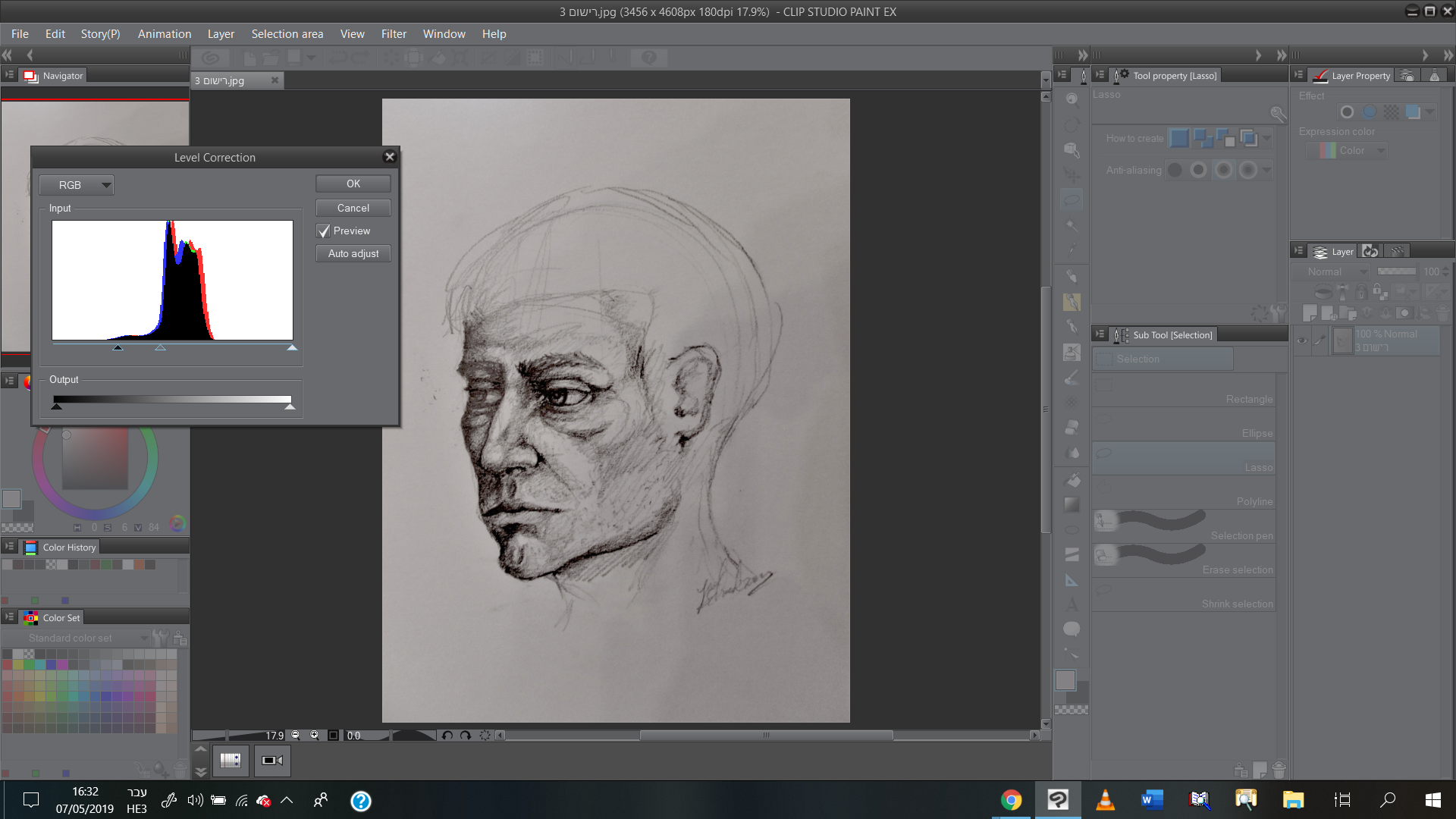Open the Filter menu

point(394,34)
